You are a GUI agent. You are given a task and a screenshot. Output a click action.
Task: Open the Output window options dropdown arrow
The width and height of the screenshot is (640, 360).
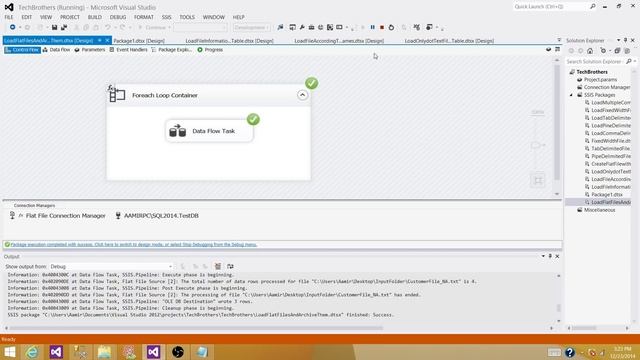(x=543, y=256)
